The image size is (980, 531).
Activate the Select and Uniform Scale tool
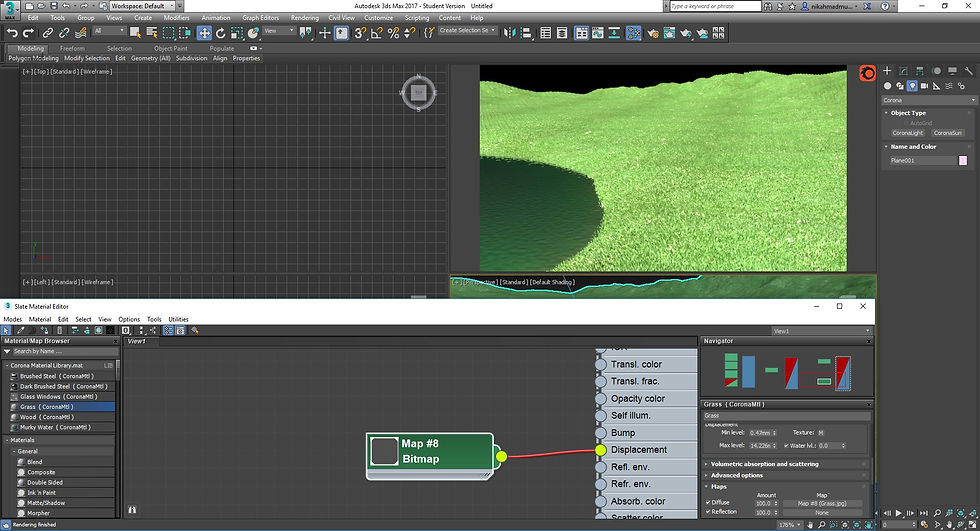click(x=237, y=33)
